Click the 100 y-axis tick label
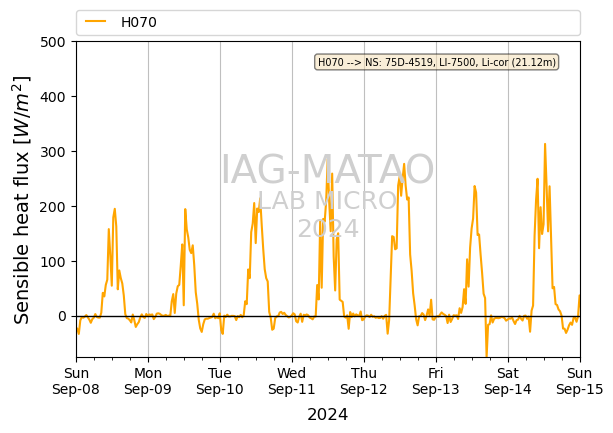 [x=53, y=261]
